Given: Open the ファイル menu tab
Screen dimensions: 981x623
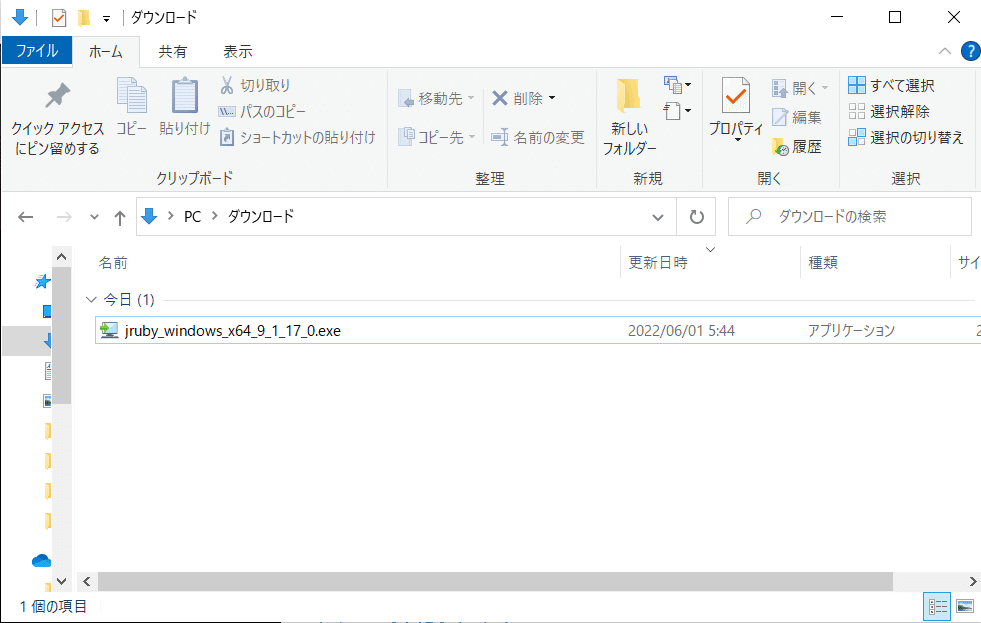Looking at the screenshot, I should pyautogui.click(x=37, y=51).
